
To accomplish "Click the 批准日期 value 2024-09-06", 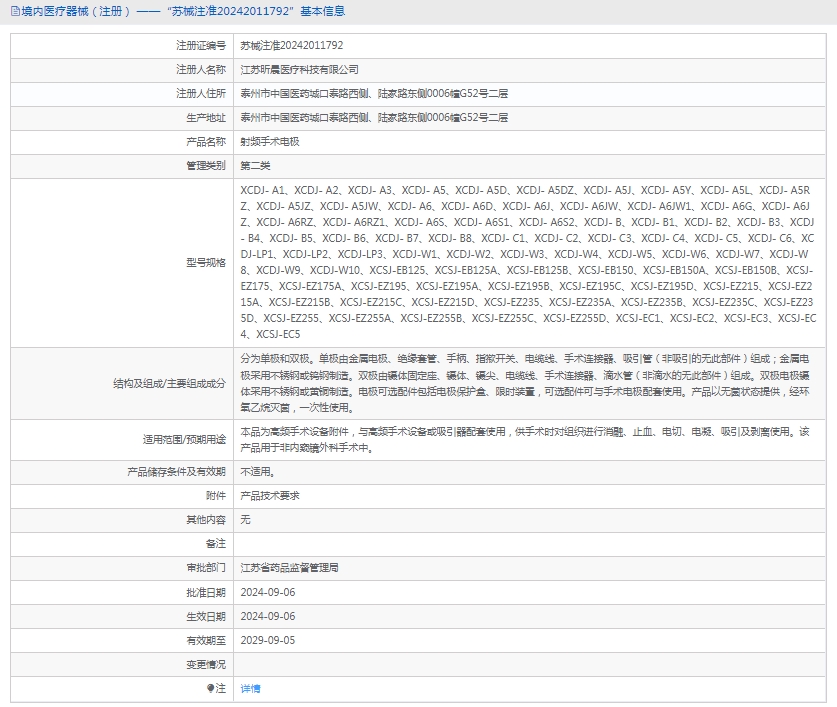I will (x=268, y=592).
